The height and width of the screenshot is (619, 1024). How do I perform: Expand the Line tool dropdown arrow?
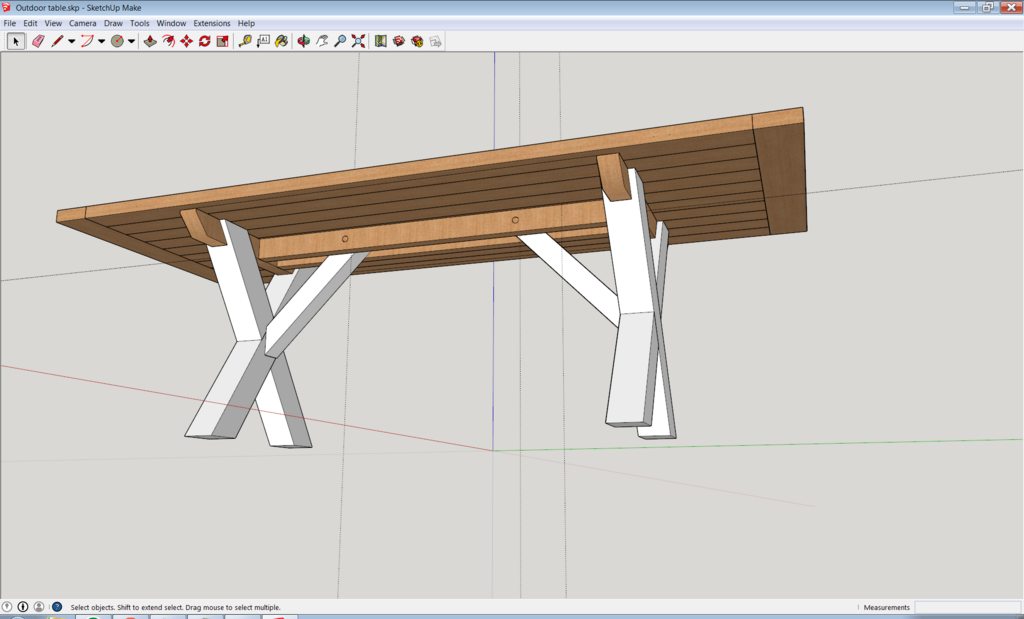click(71, 41)
